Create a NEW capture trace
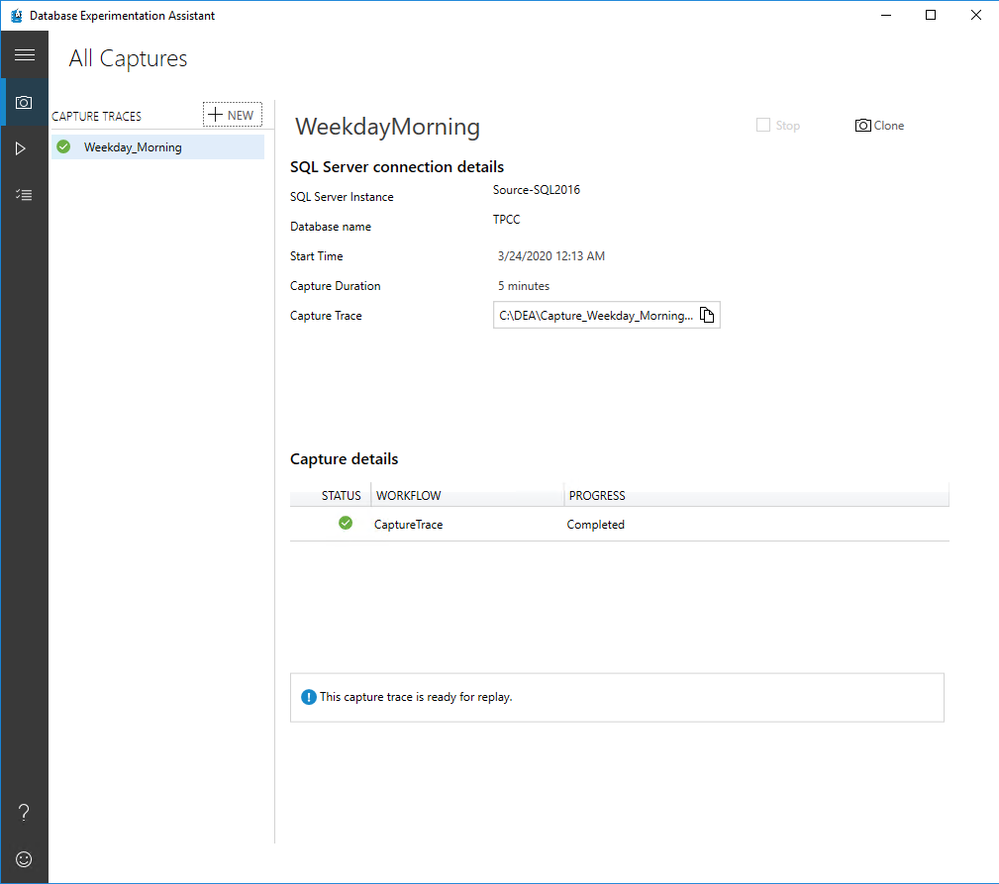 [x=233, y=115]
